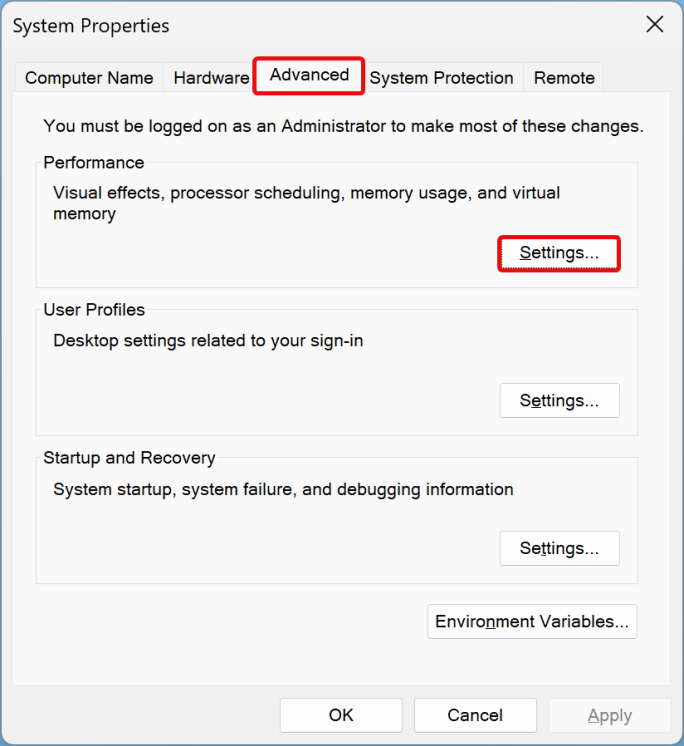Viewport: 684px width, 746px height.
Task: Click the 'Desktop settings related to your sign-in' text
Action: [x=208, y=341]
